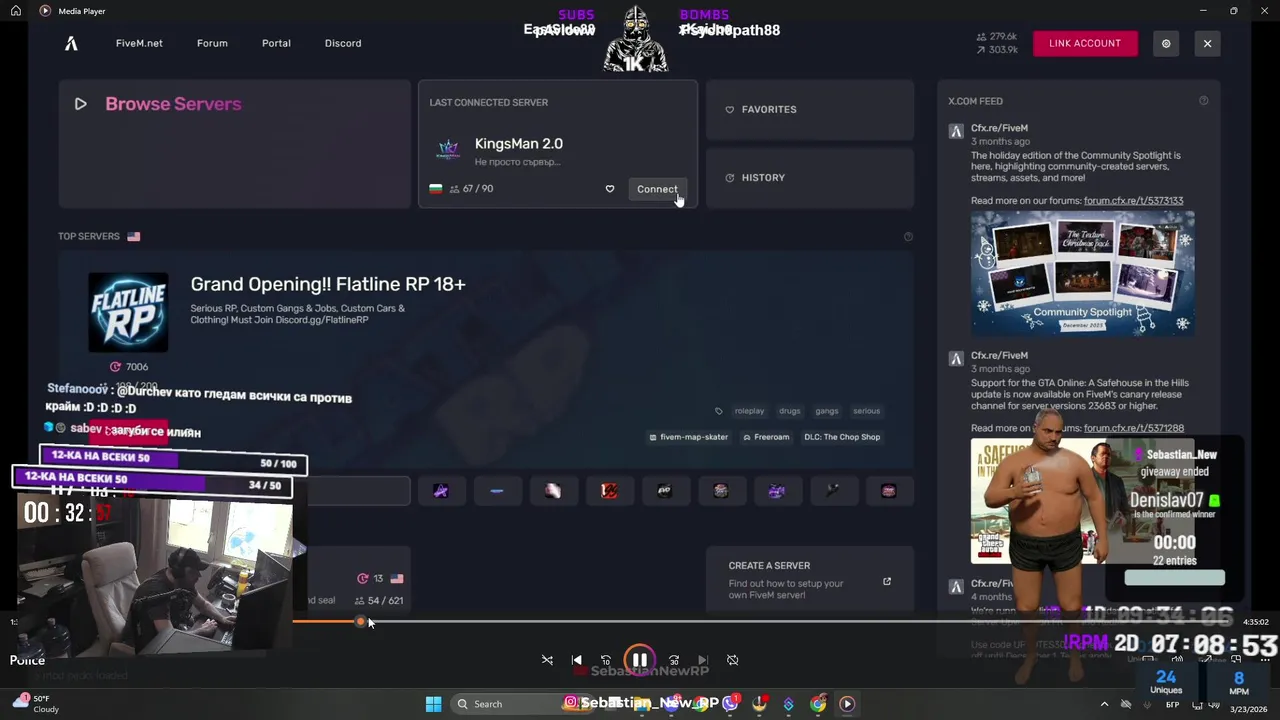This screenshot has height=720, width=1280.
Task: Click the Freeroam game type label
Action: 766,437
